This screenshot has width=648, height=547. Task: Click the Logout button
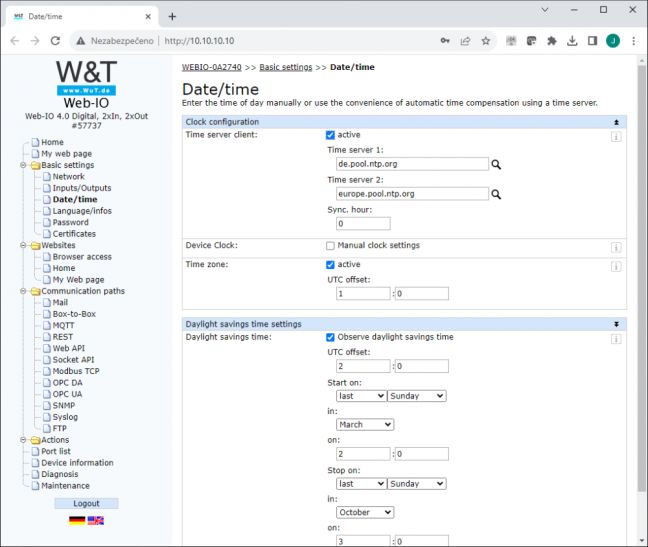[86, 504]
